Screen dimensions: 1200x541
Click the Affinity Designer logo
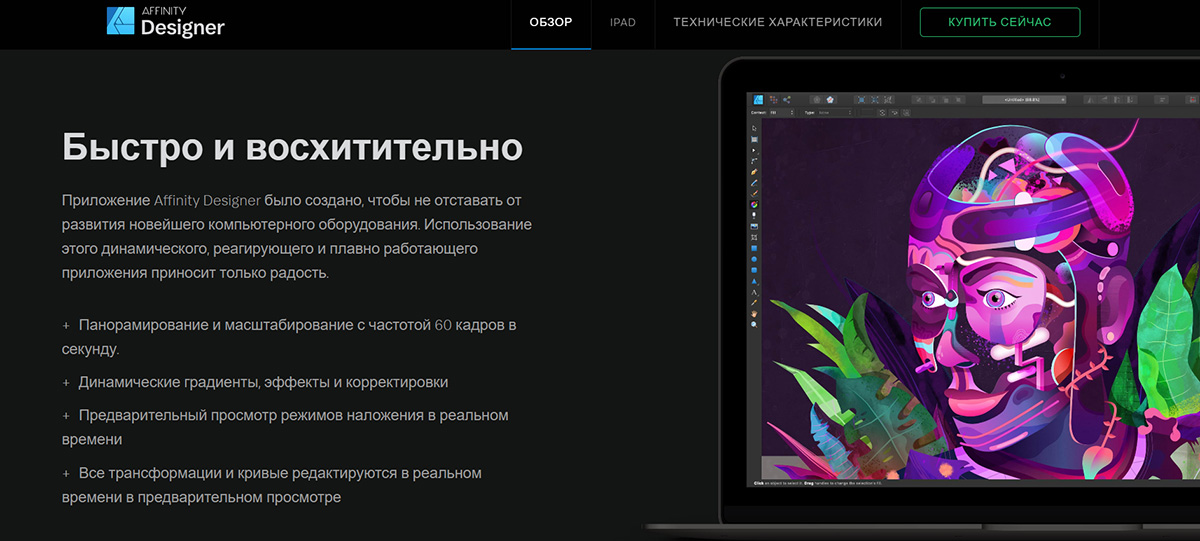(165, 20)
